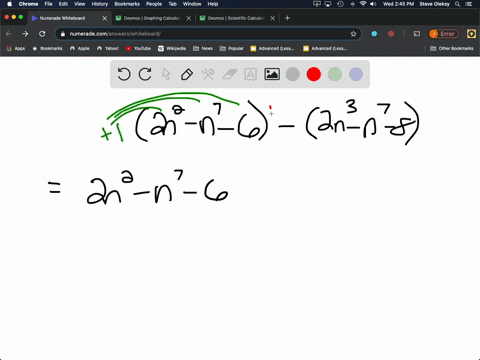The width and height of the screenshot is (480, 360).
Task: Undo the last whiteboard stroke
Action: pyautogui.click(x=124, y=74)
